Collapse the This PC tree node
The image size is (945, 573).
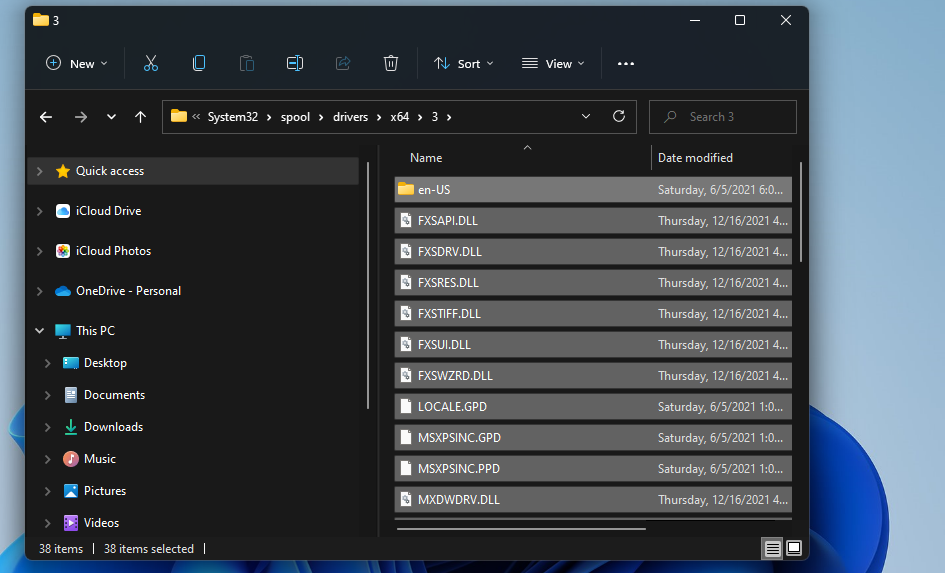pyautogui.click(x=40, y=331)
